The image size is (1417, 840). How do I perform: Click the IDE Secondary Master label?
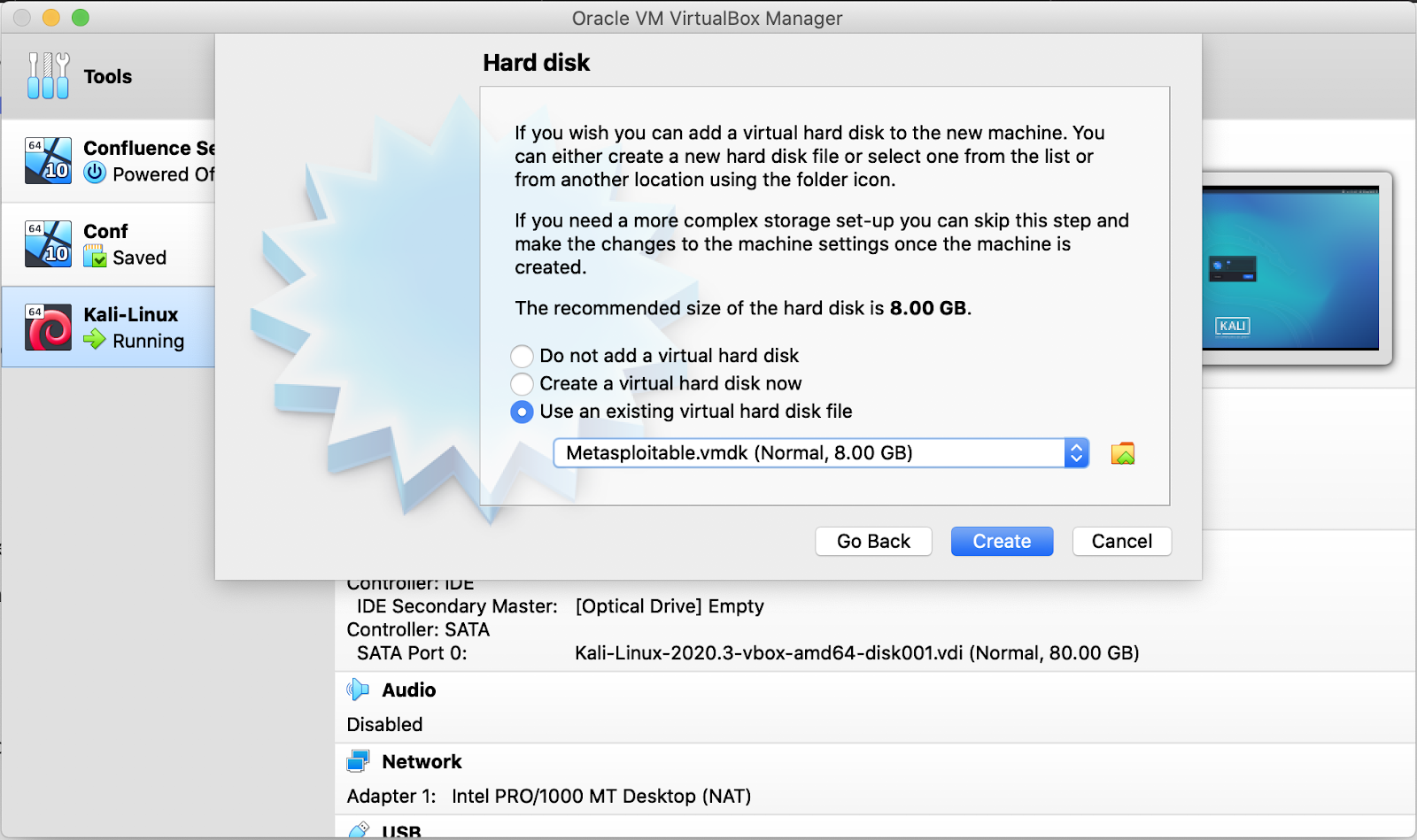click(x=457, y=606)
